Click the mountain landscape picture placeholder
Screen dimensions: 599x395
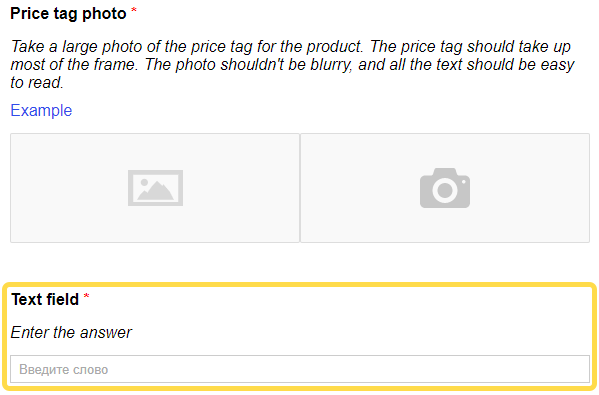point(155,188)
